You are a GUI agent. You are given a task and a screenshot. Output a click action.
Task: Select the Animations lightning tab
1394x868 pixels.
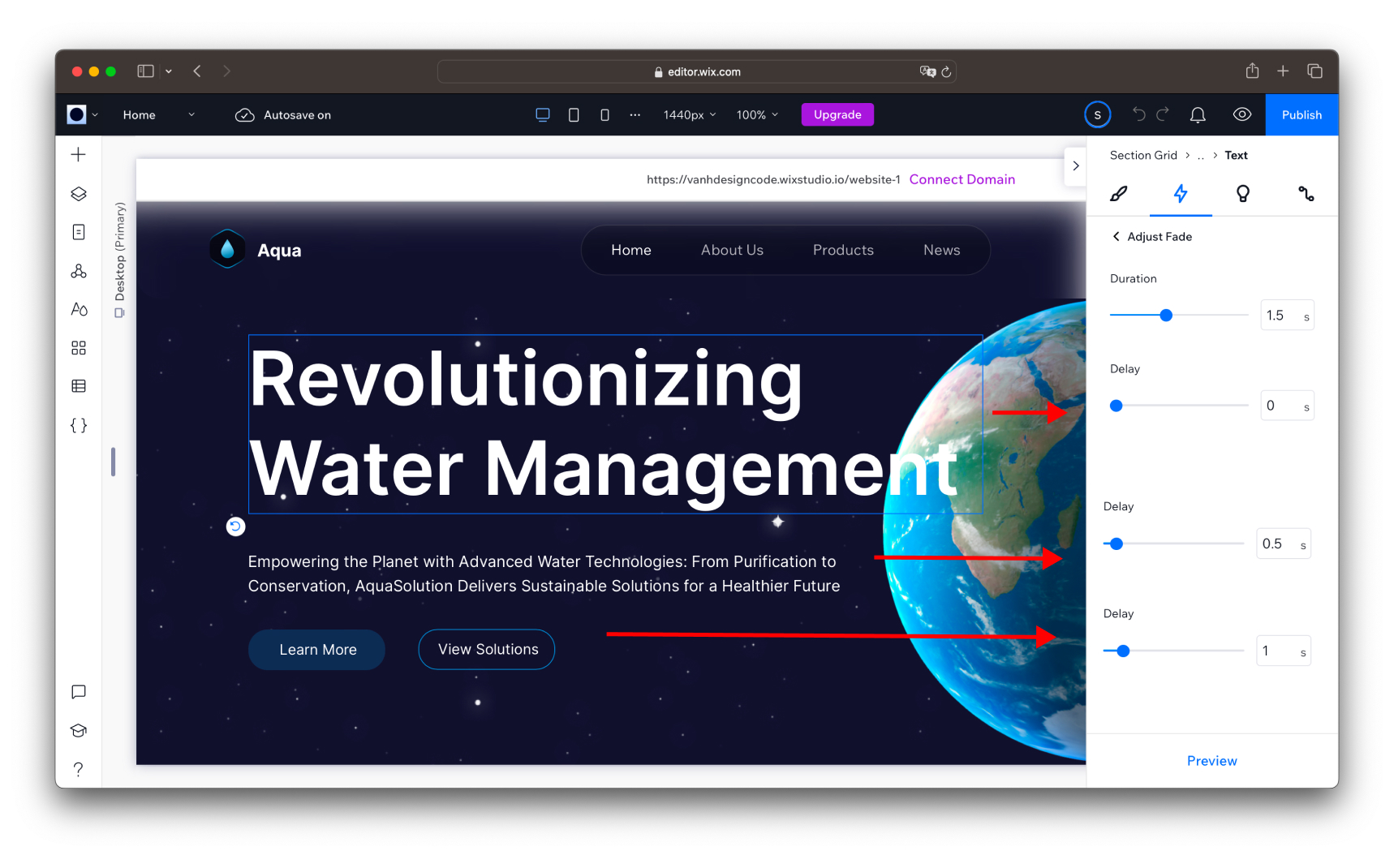(1181, 194)
